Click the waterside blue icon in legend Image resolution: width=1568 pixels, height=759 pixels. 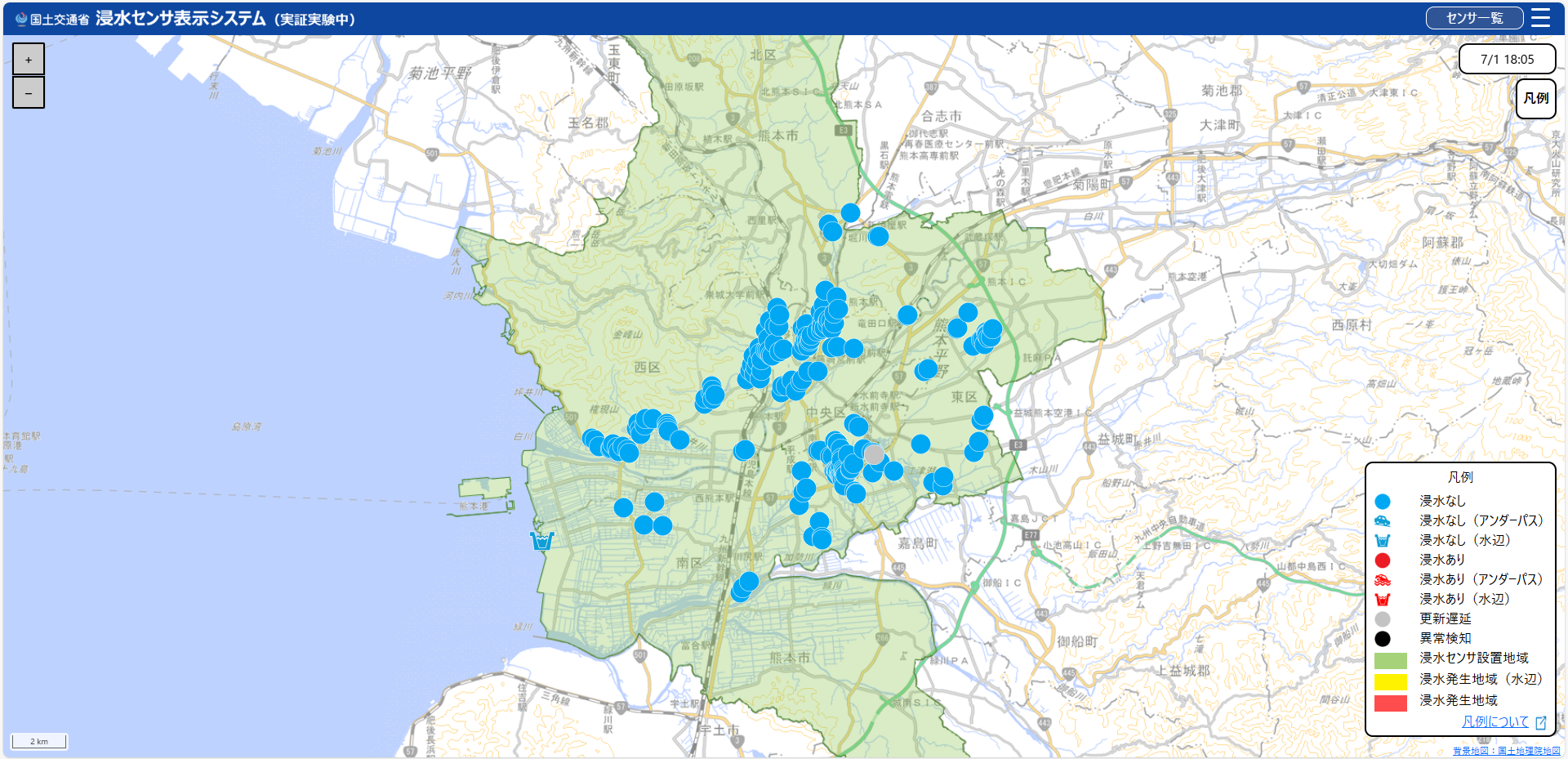point(1383,540)
